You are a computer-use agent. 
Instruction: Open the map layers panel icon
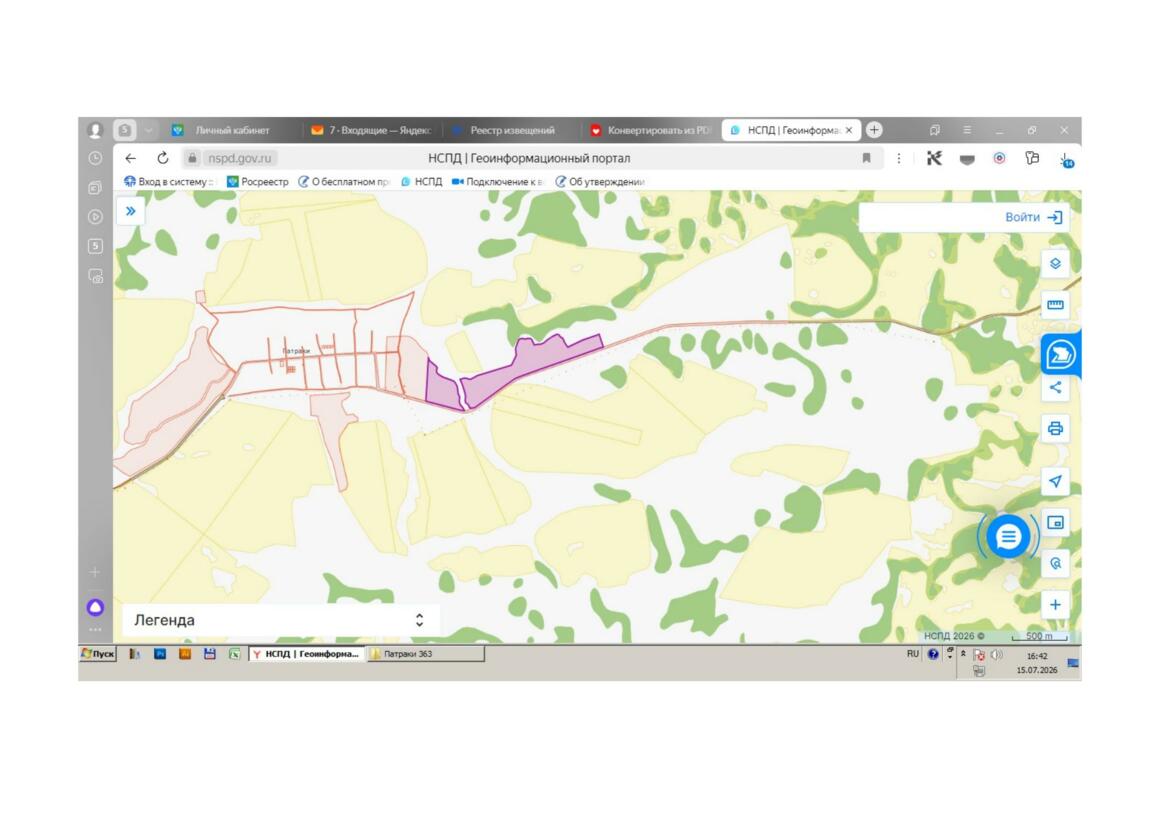[1055, 263]
